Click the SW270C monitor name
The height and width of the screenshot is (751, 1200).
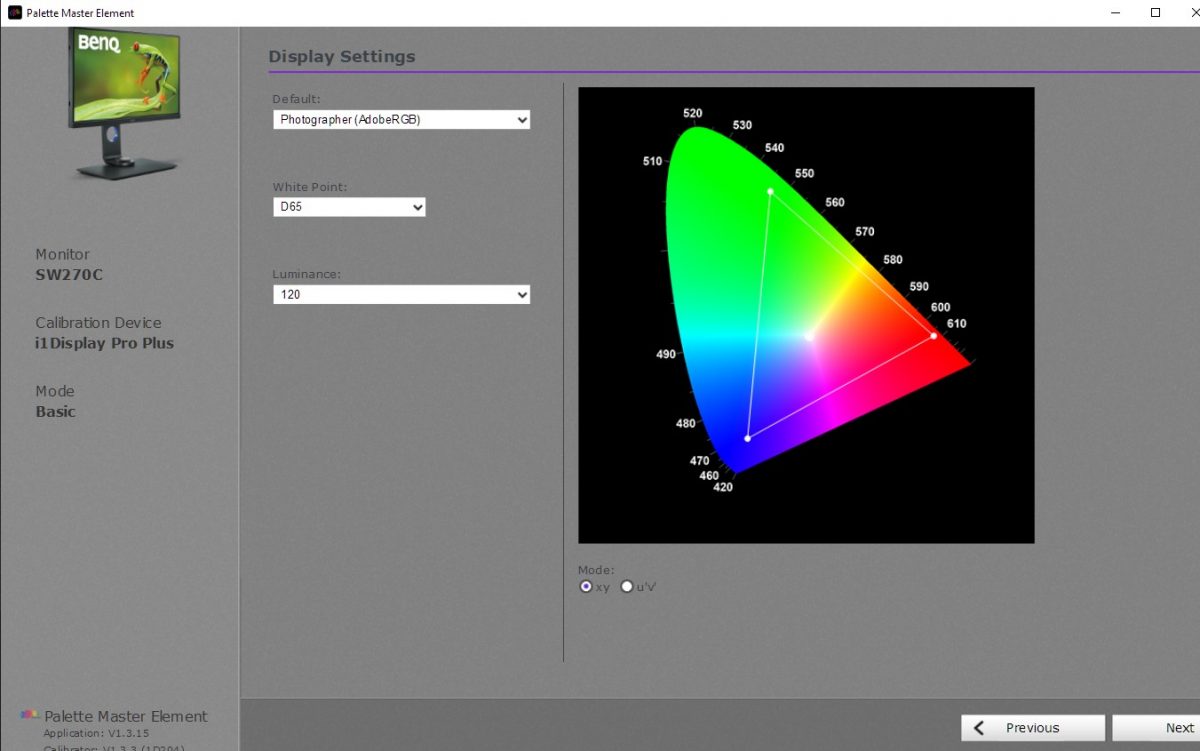69,275
